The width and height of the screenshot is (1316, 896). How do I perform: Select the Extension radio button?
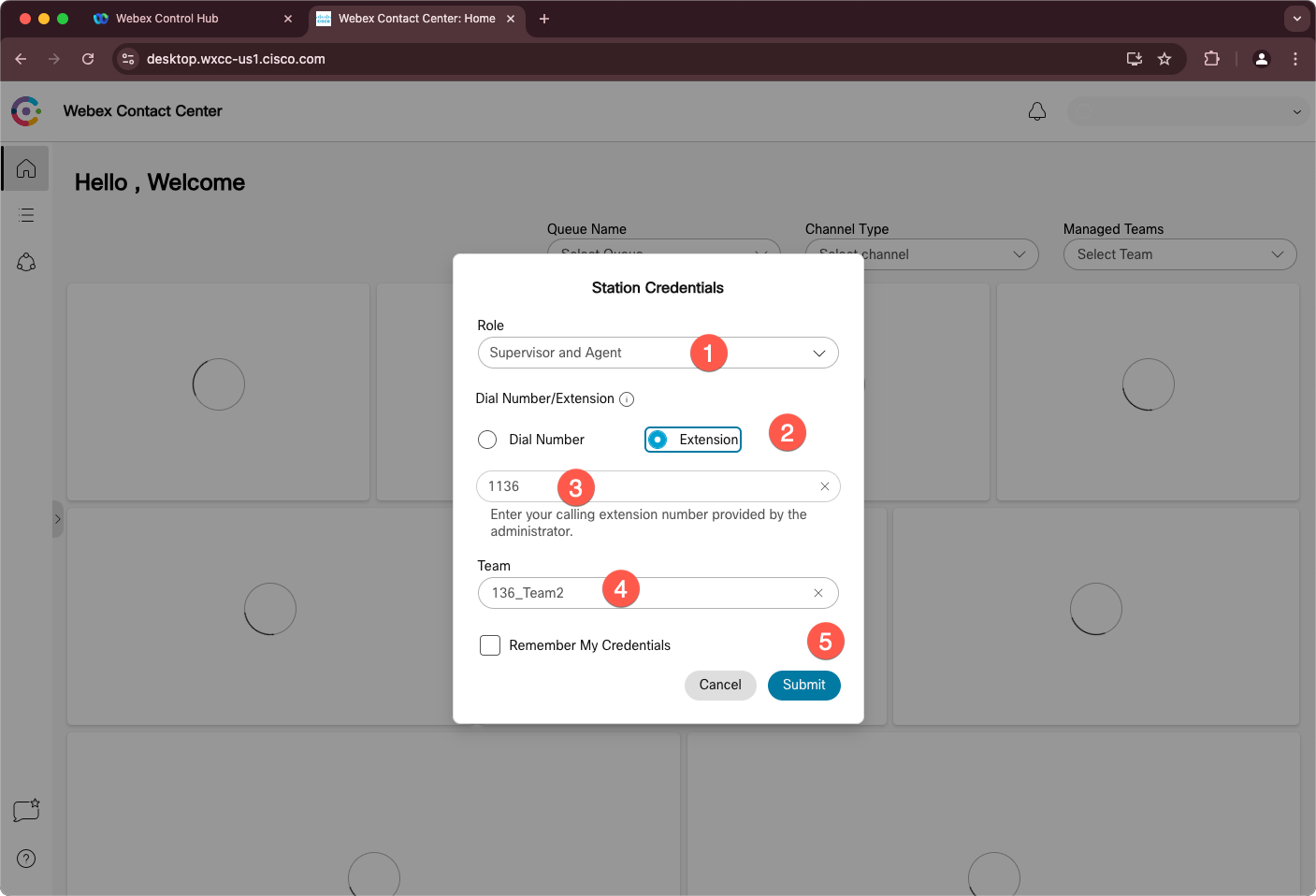coord(658,440)
